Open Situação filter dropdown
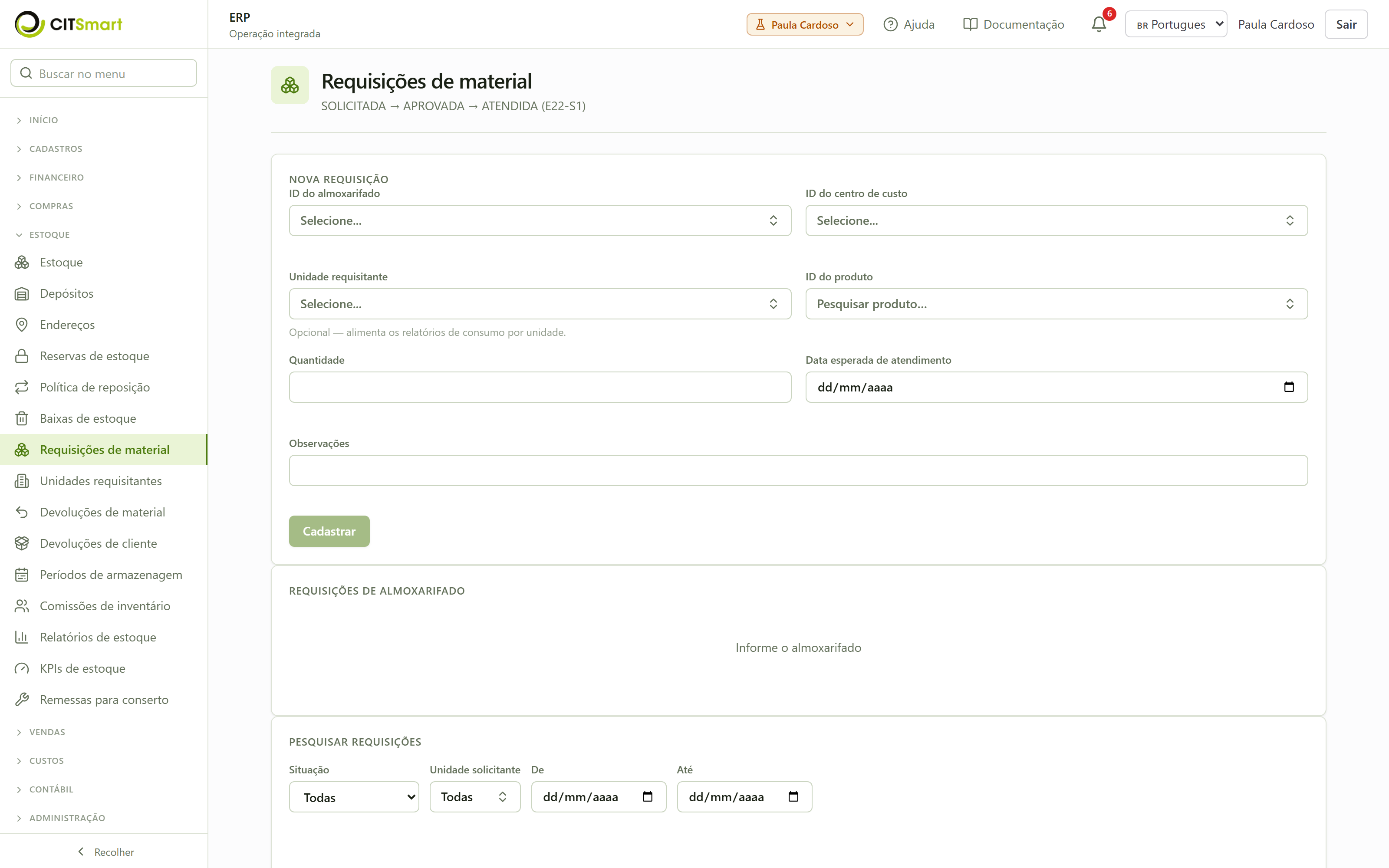 354,797
